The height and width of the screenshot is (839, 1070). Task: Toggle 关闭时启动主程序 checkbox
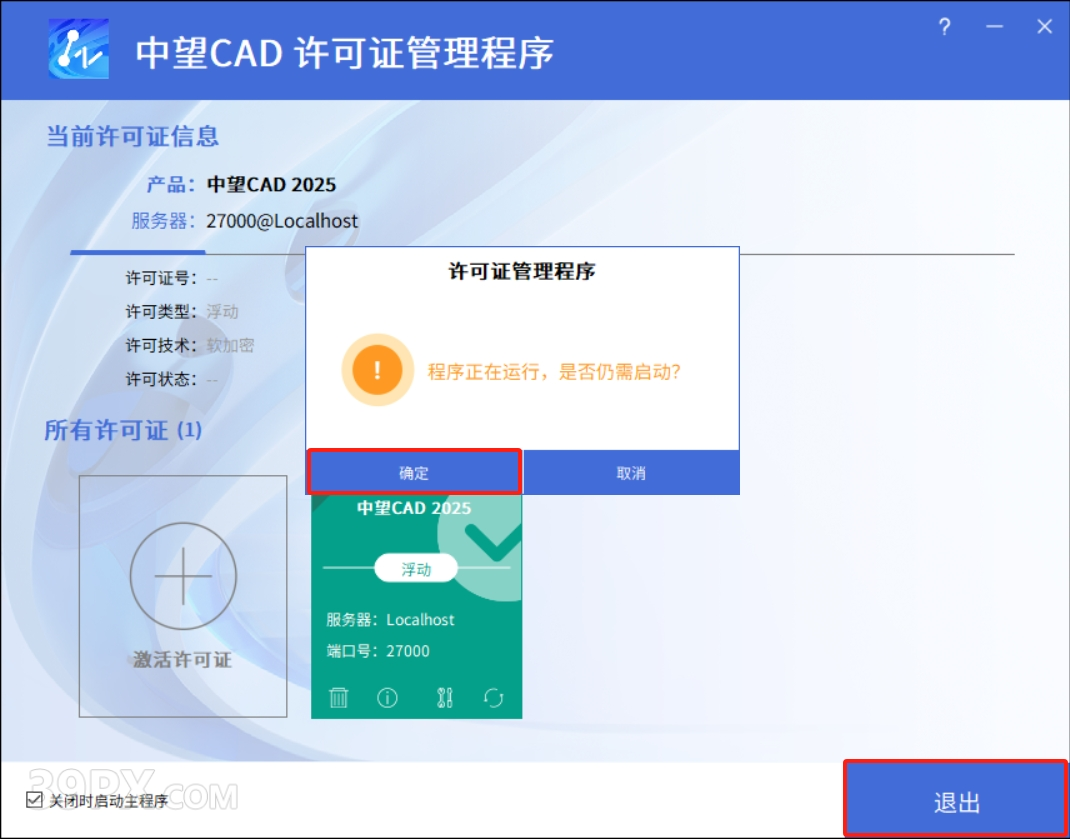[34, 799]
